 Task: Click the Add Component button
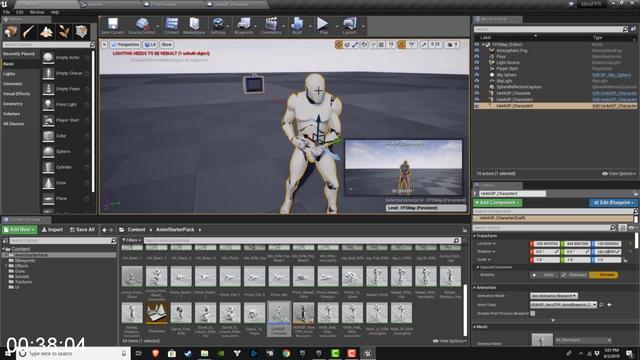click(x=497, y=202)
